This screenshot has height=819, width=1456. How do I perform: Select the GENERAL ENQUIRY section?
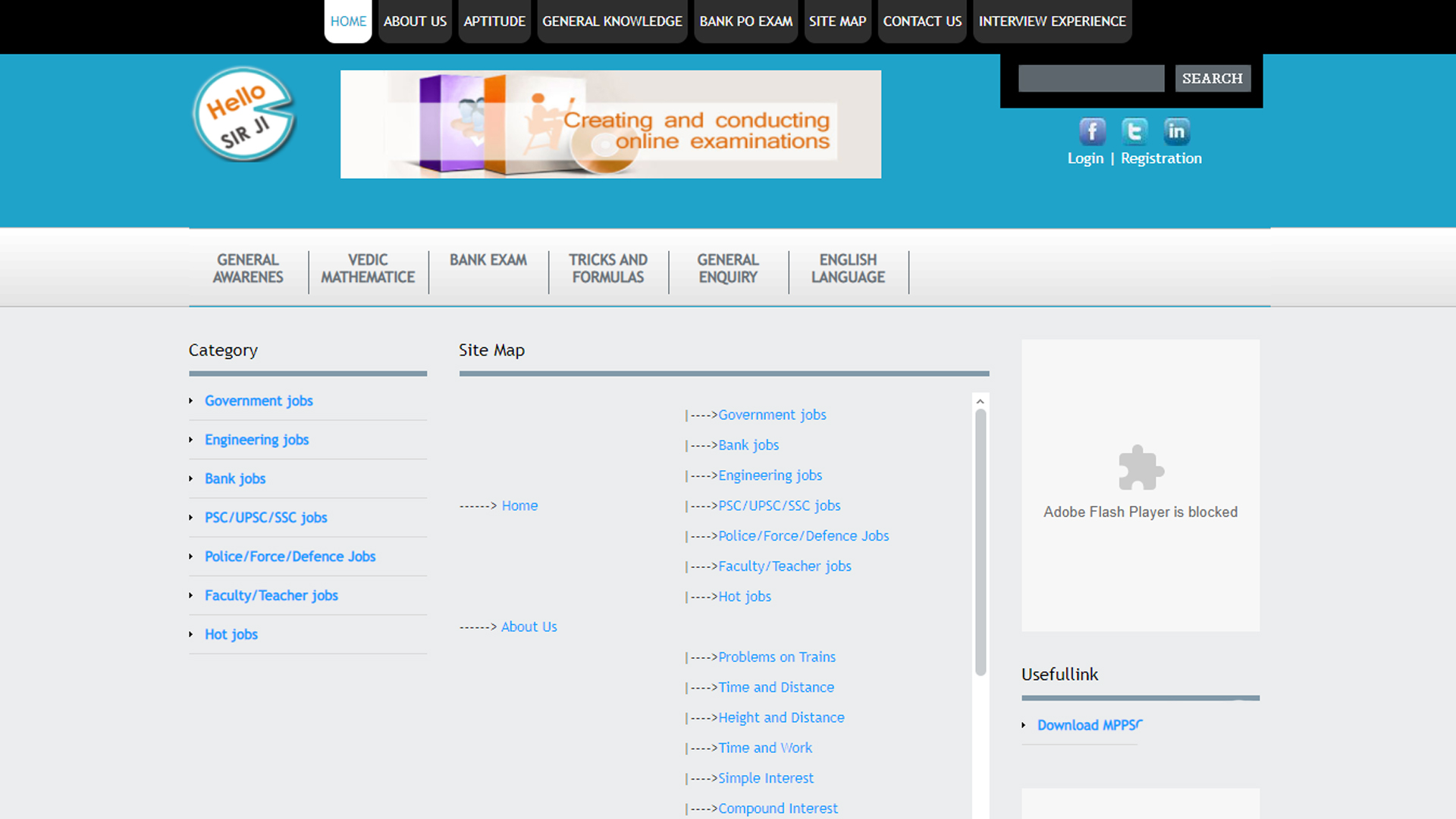[x=728, y=268]
